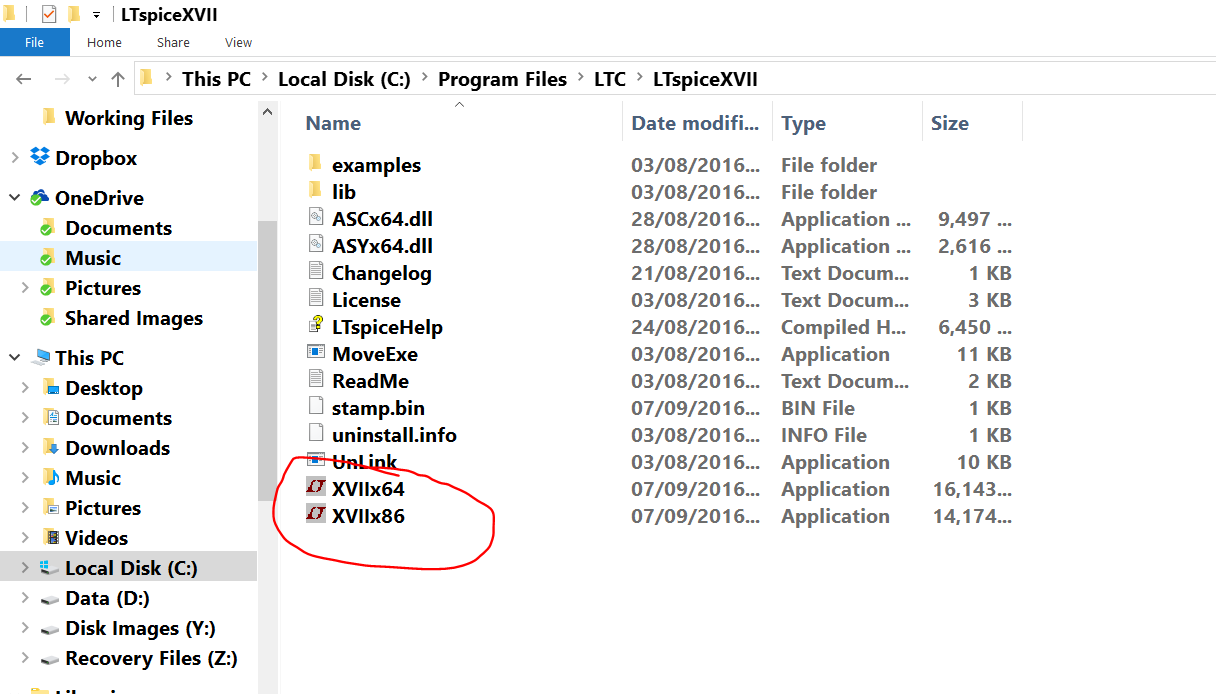Click the stamp.bin type BIN File
This screenshot has width=1216, height=694.
click(x=818, y=408)
